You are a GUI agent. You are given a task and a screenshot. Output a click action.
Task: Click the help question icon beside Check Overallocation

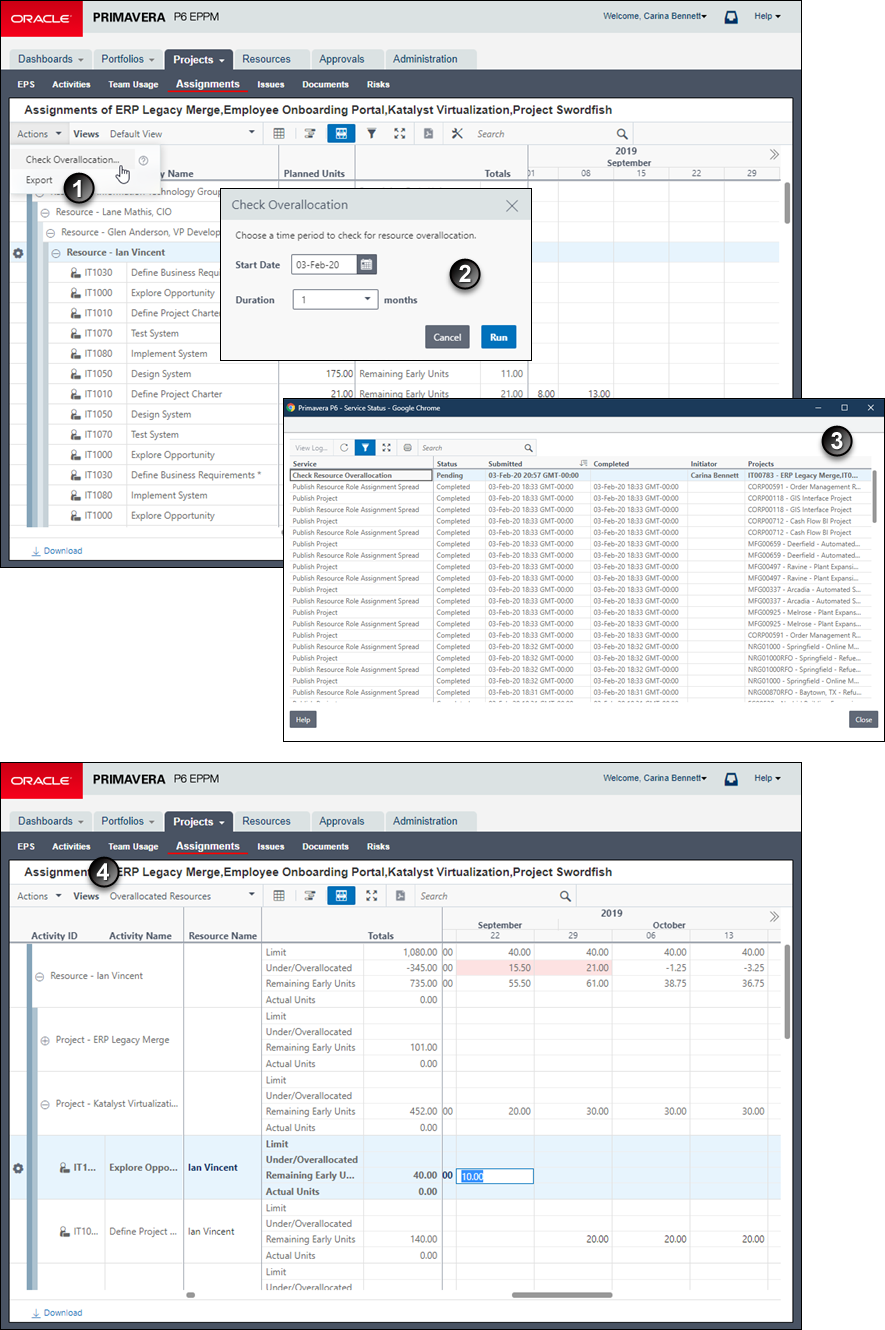[x=143, y=160]
